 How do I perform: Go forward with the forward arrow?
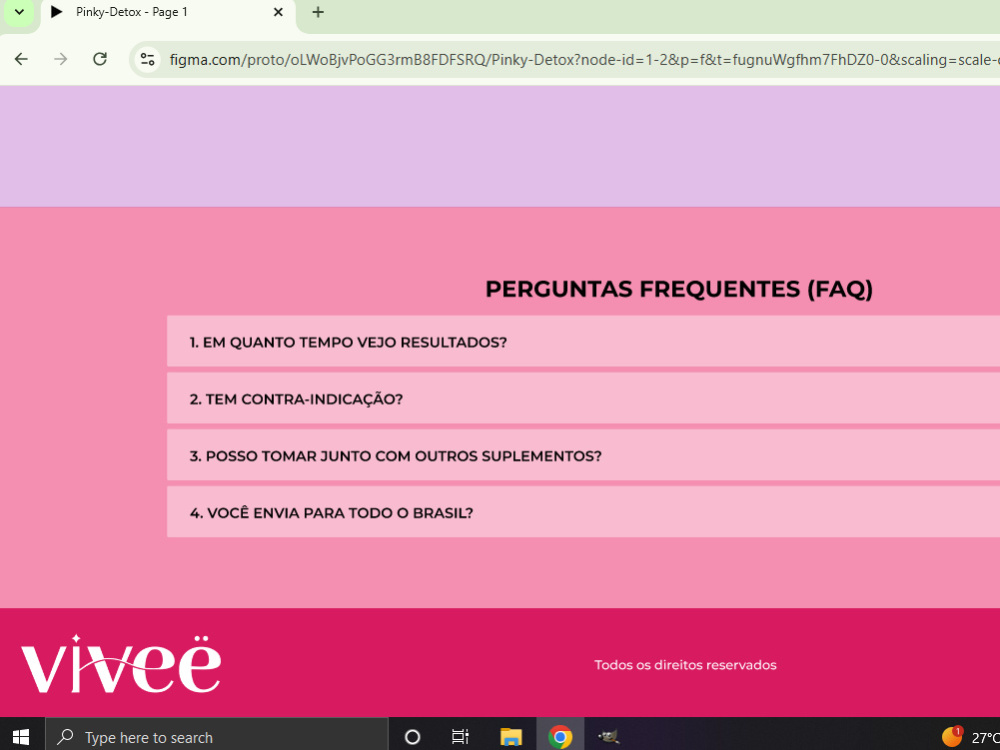61,59
